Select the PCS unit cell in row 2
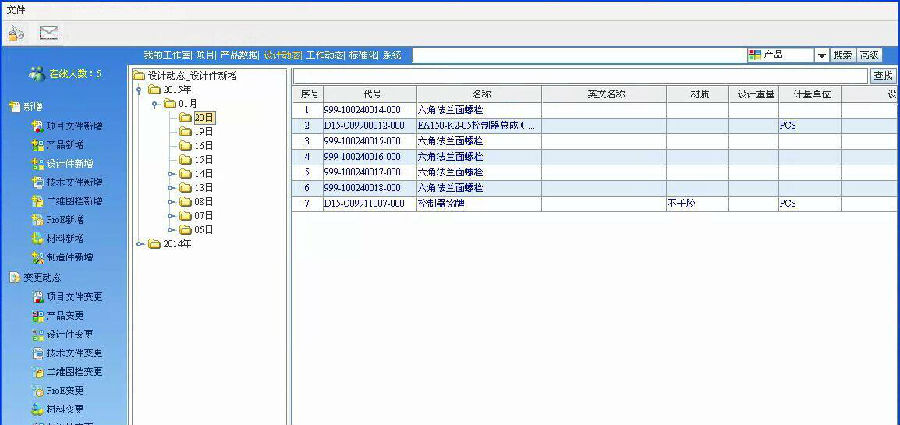 click(x=810, y=125)
